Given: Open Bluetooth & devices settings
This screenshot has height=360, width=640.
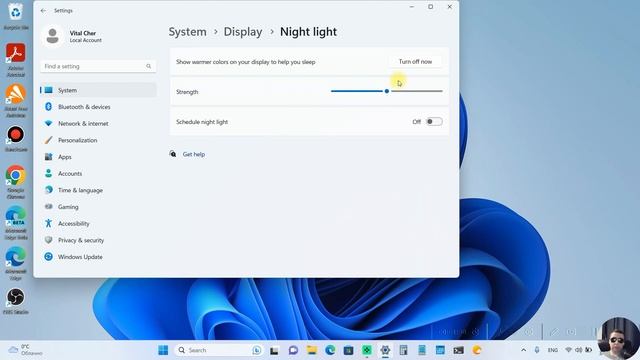Looking at the screenshot, I should [x=98, y=107].
